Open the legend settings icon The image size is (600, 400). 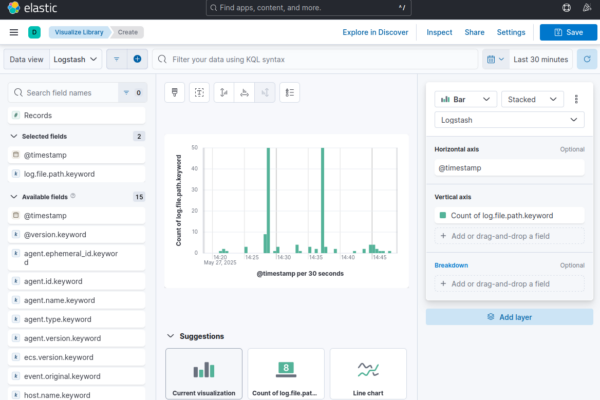click(x=290, y=92)
